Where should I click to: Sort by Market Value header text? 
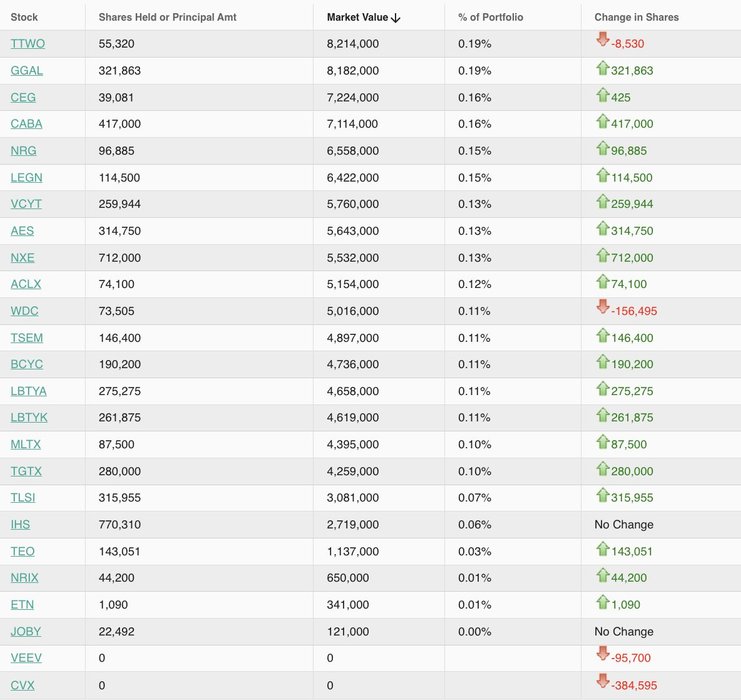pos(357,17)
